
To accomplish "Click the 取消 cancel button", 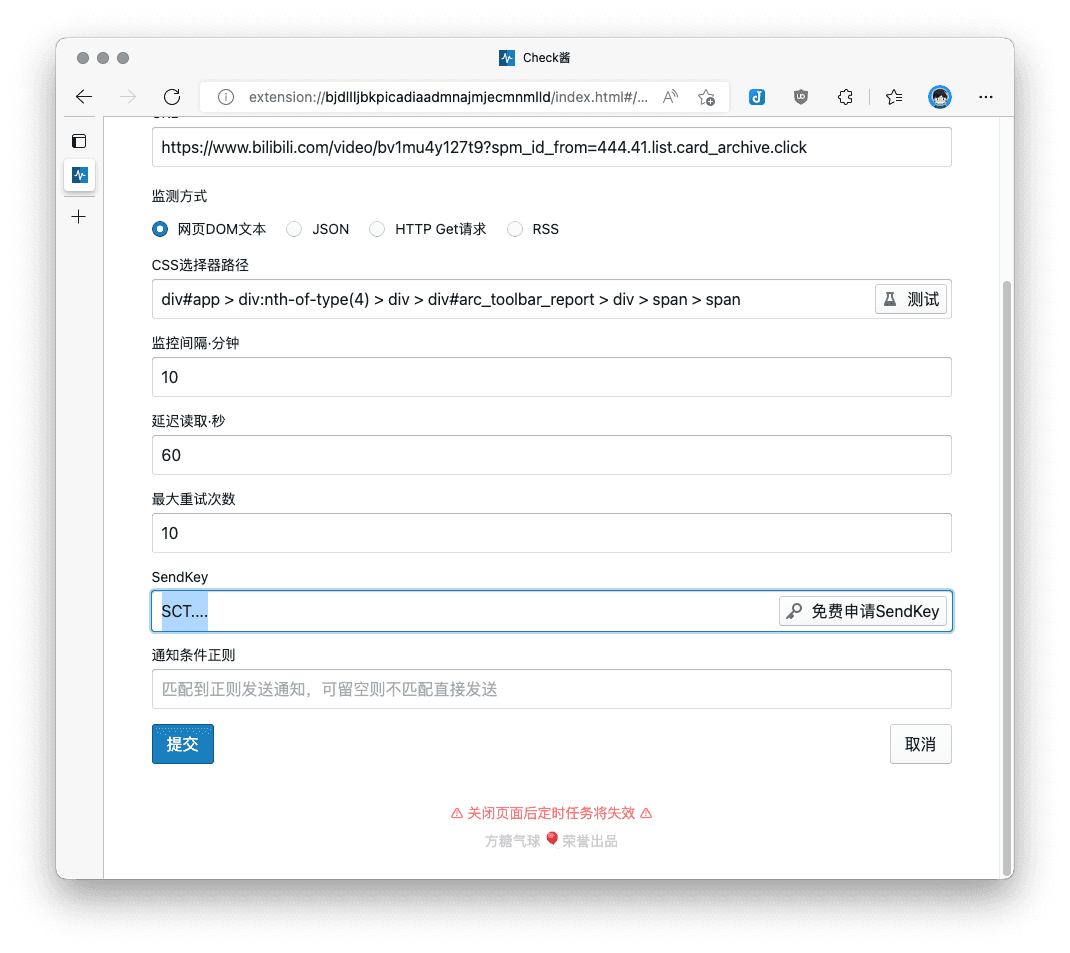I will (920, 744).
